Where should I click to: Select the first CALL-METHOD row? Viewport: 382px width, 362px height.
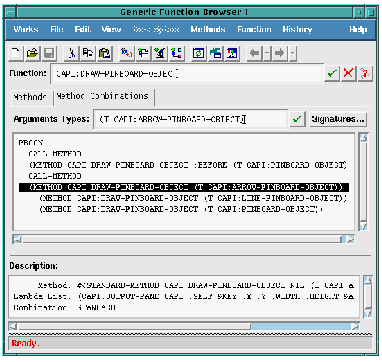[x=55, y=154]
